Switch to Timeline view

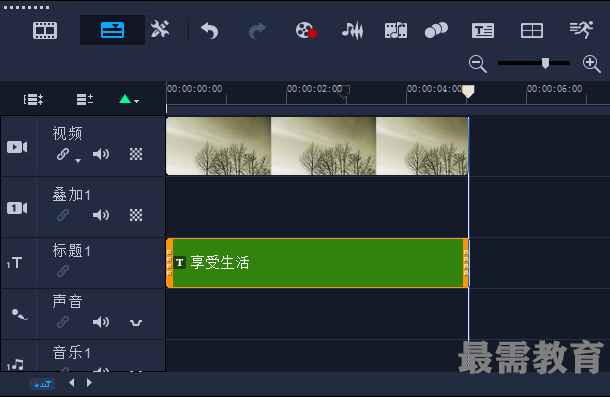[x=112, y=30]
